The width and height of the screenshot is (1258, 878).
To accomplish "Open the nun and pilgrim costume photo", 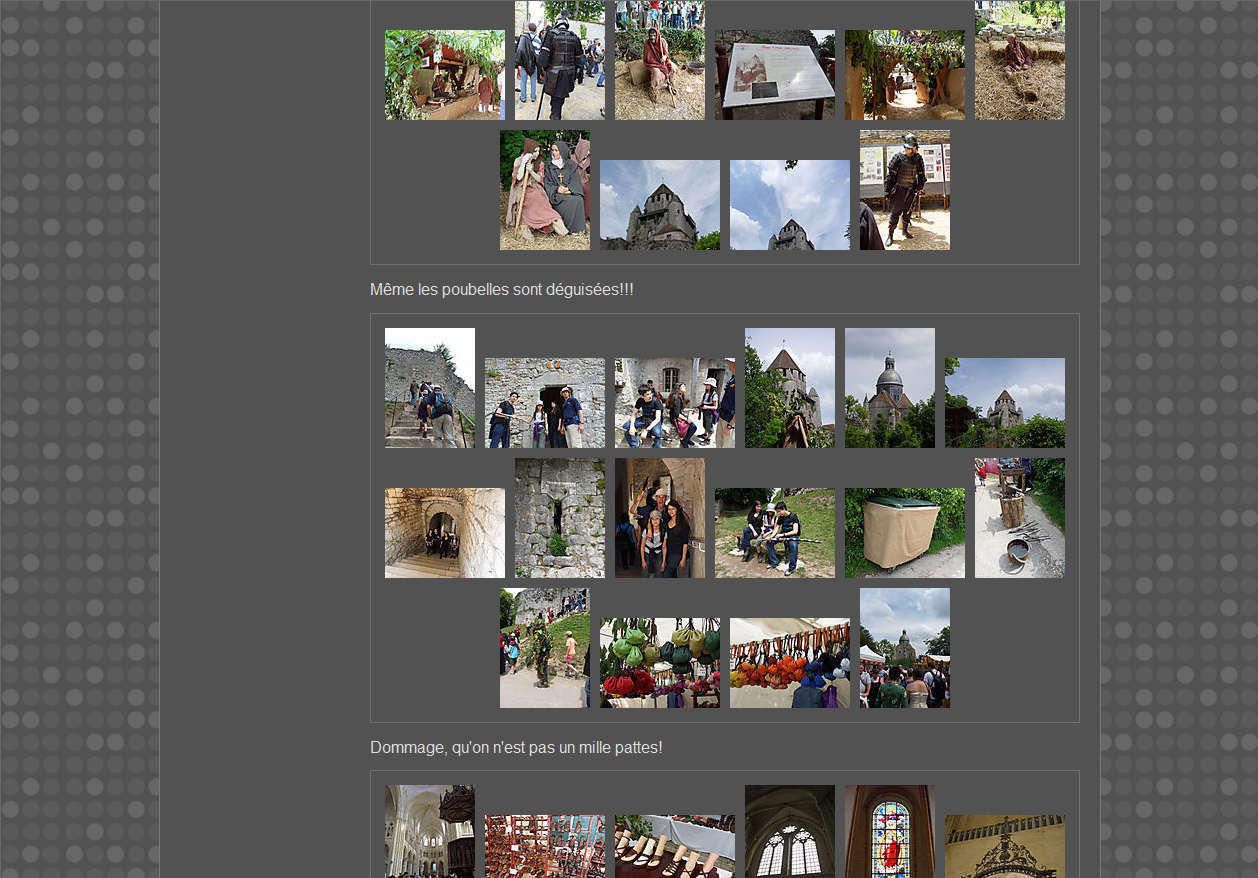I will click(544, 190).
